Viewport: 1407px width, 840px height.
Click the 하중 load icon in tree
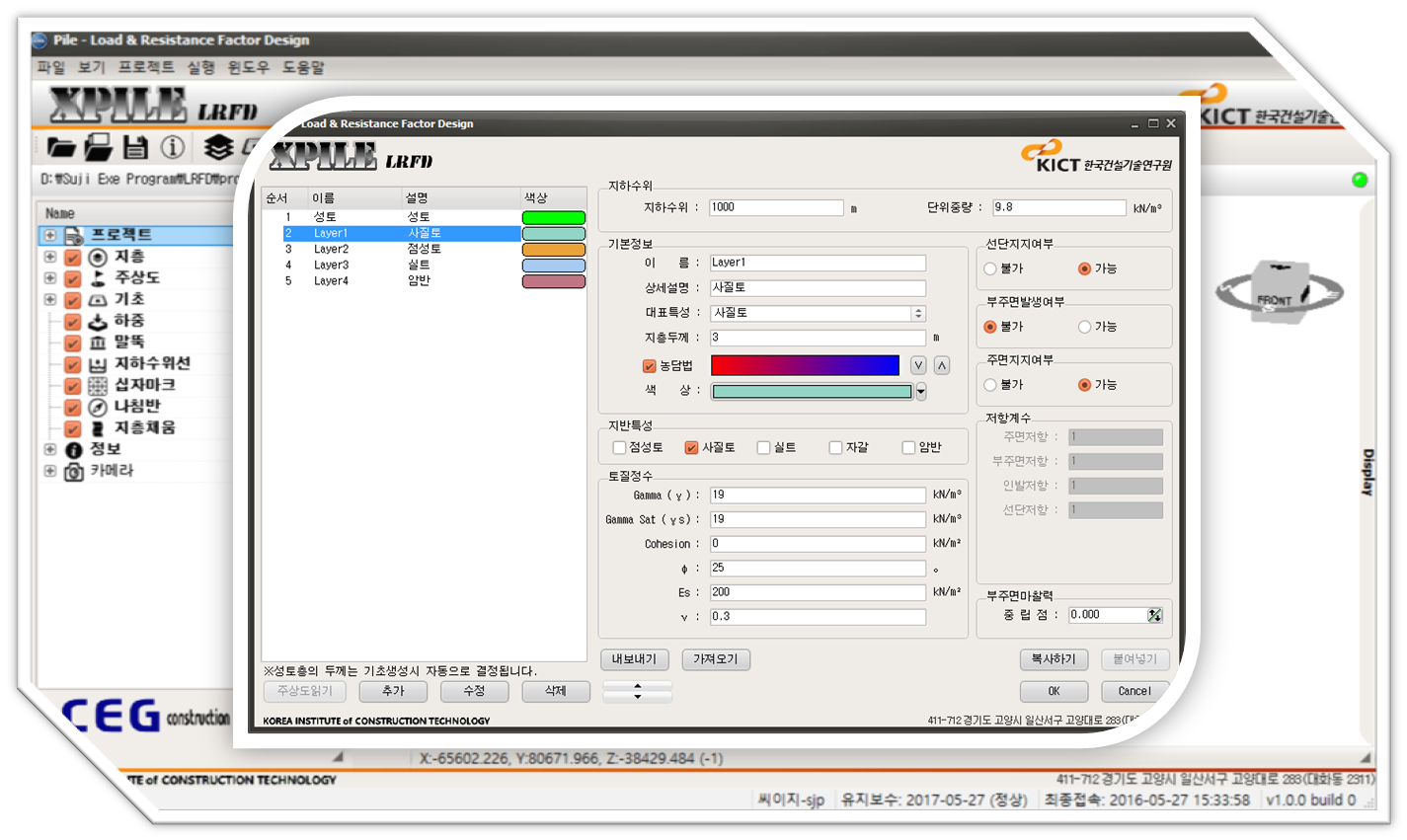coord(98,322)
